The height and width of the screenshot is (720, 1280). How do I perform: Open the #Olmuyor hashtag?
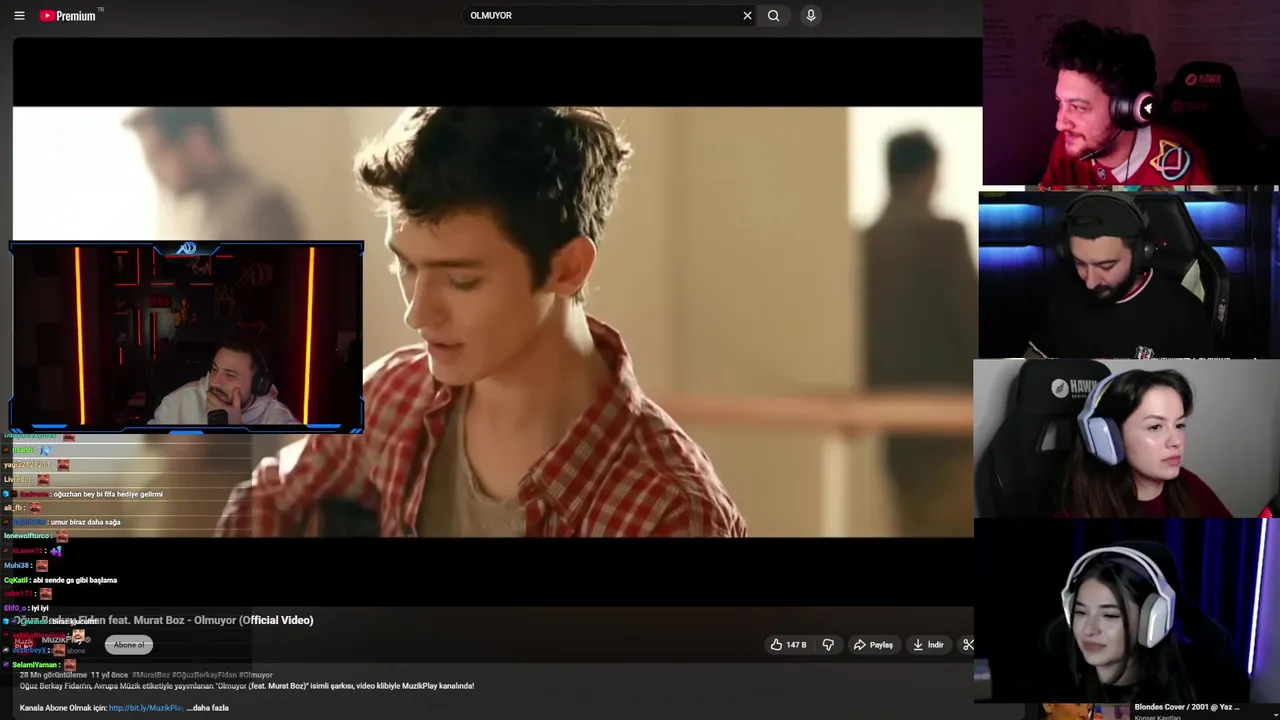(x=256, y=675)
